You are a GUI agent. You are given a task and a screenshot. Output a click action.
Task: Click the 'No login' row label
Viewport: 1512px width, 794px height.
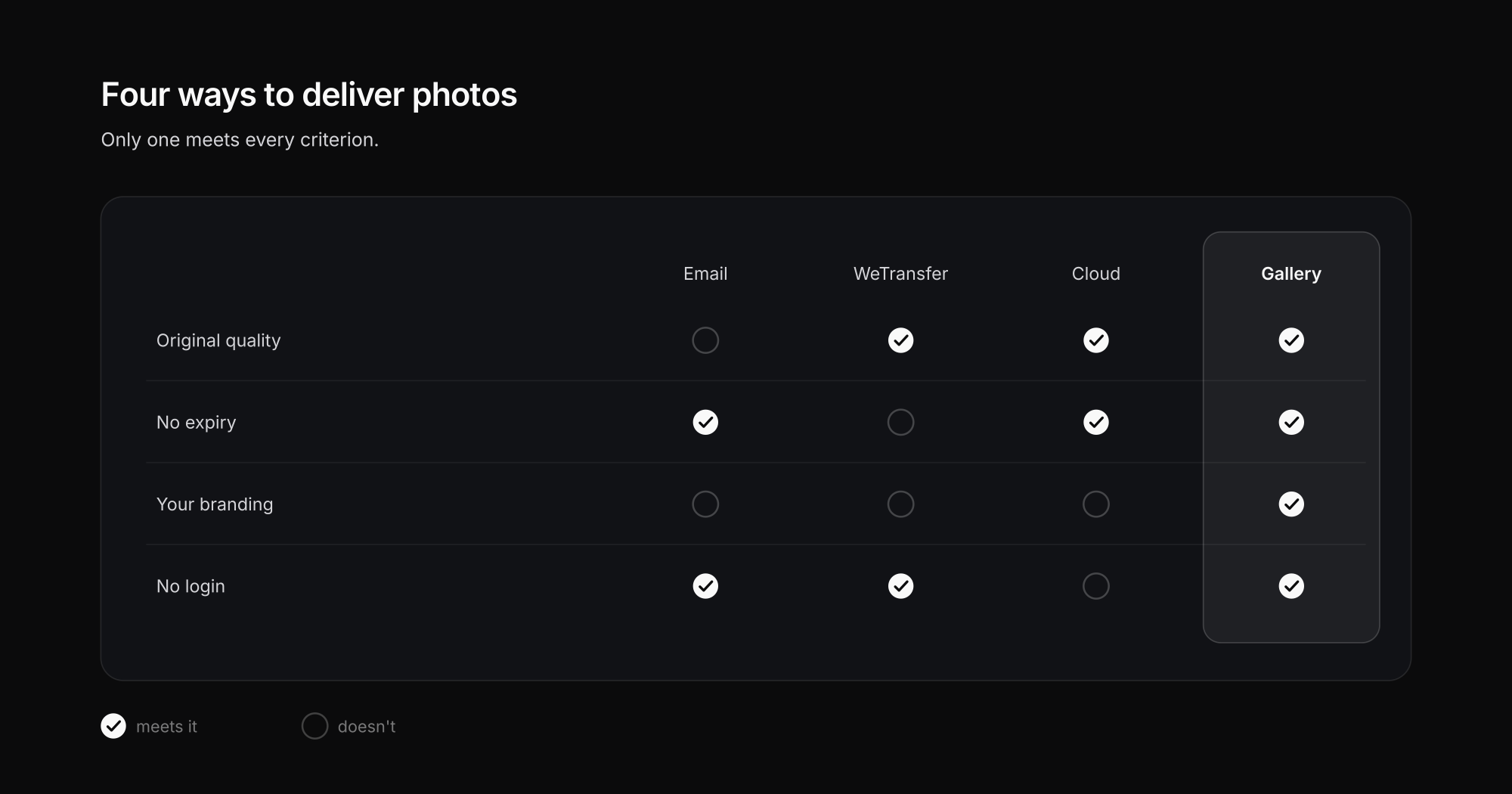click(x=191, y=586)
